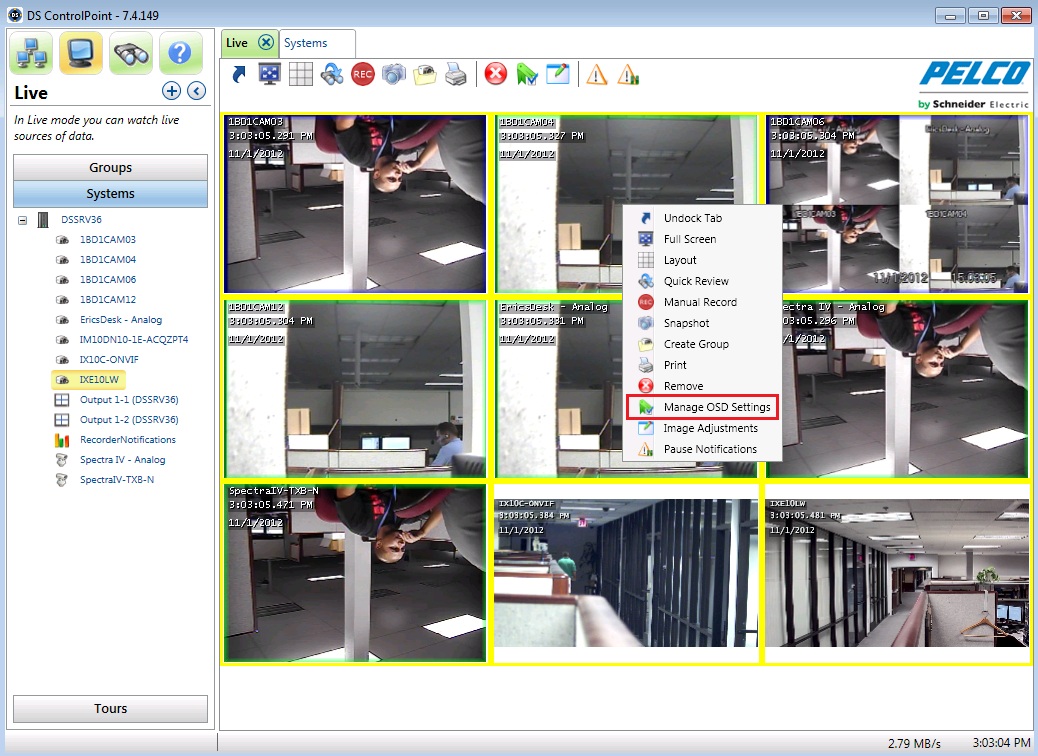Expand the Tours section
This screenshot has width=1038, height=756.
(x=110, y=708)
